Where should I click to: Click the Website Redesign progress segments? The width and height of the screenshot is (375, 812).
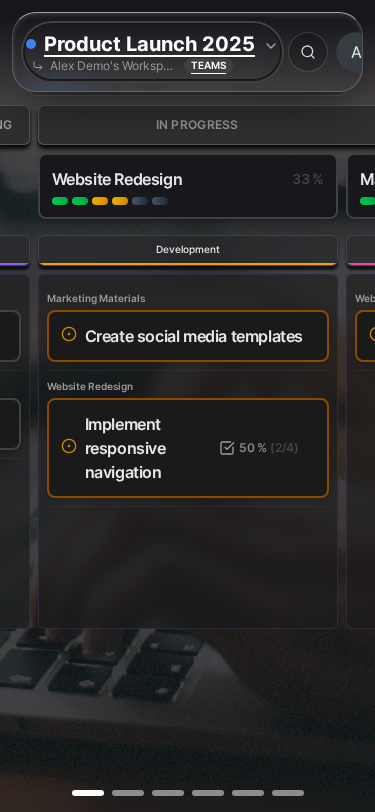pyautogui.click(x=110, y=201)
